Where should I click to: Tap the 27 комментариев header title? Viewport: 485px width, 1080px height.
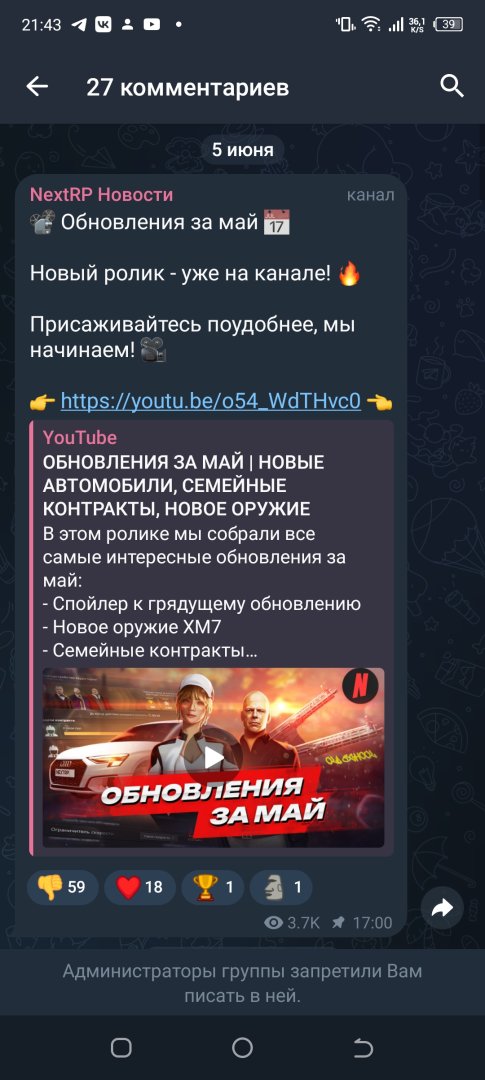pos(187,87)
